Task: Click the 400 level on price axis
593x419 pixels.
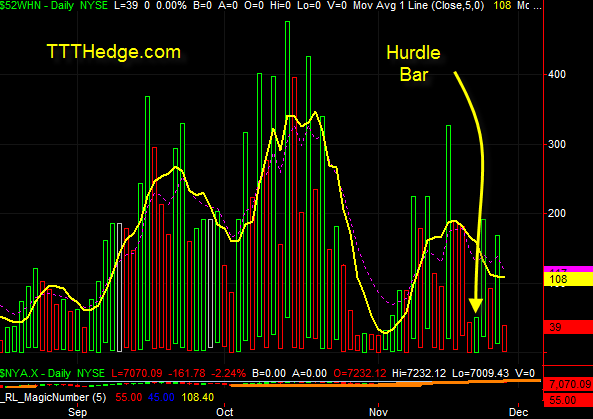Action: coord(557,74)
